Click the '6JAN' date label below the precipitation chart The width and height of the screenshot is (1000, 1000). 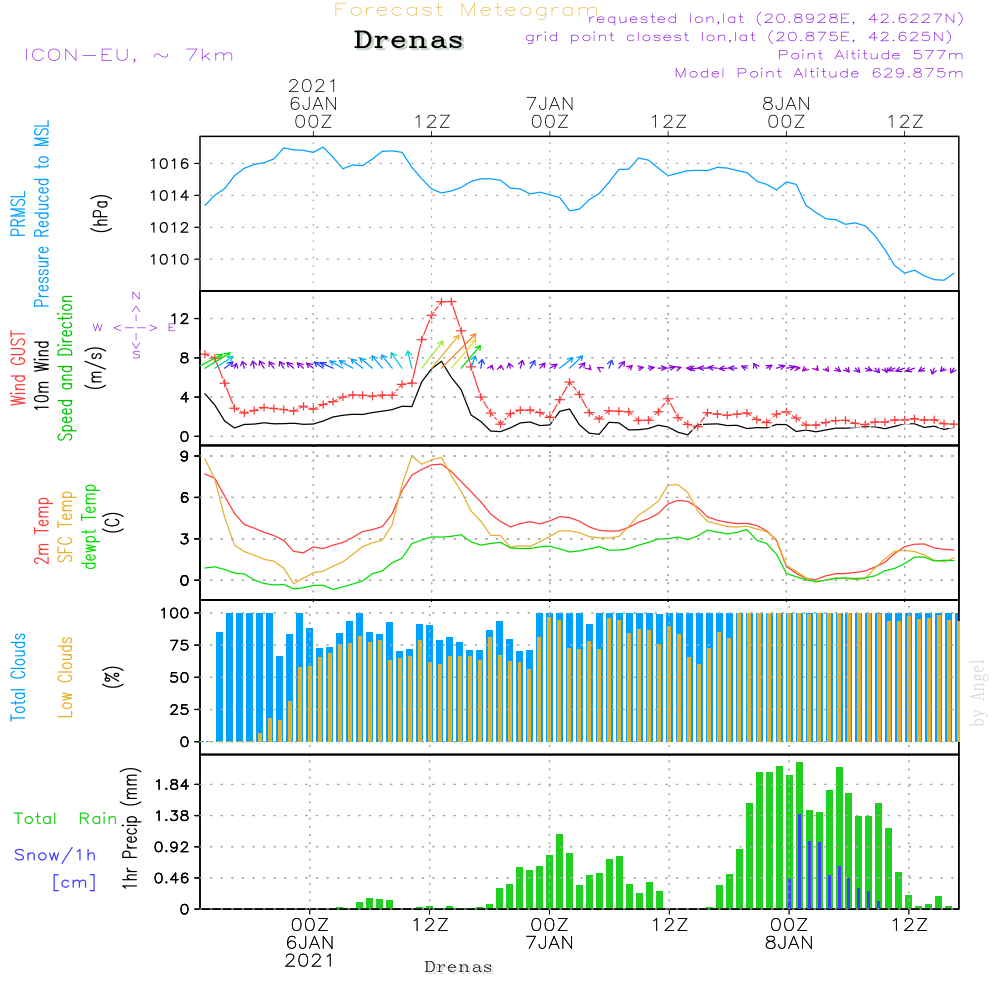pyautogui.click(x=310, y=943)
